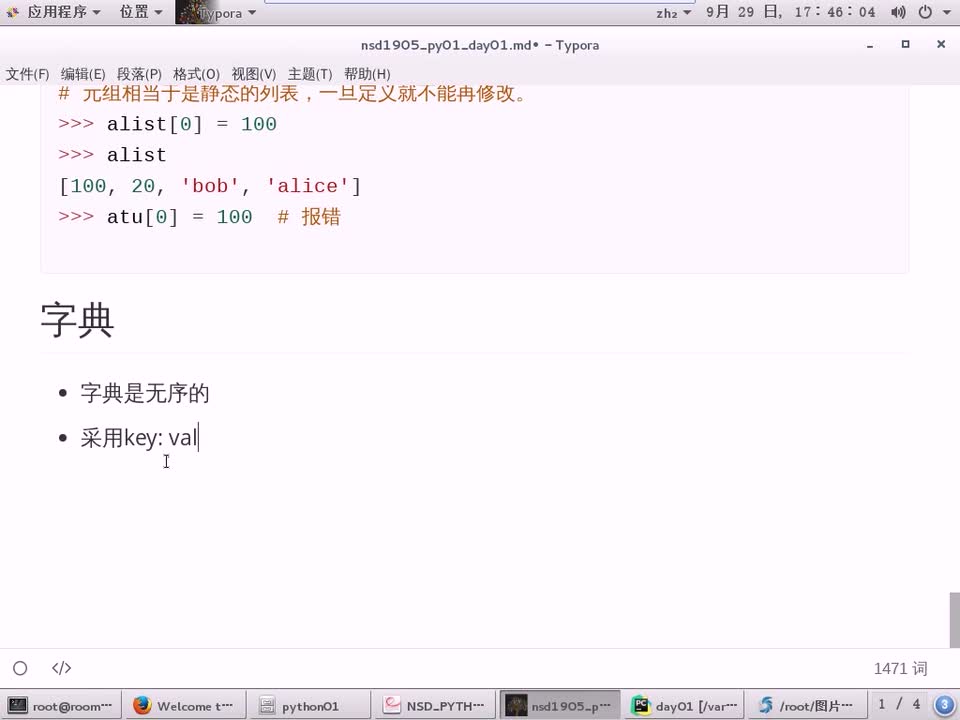This screenshot has width=960, height=720.
Task: Maximize the Typora window
Action: click(906, 44)
